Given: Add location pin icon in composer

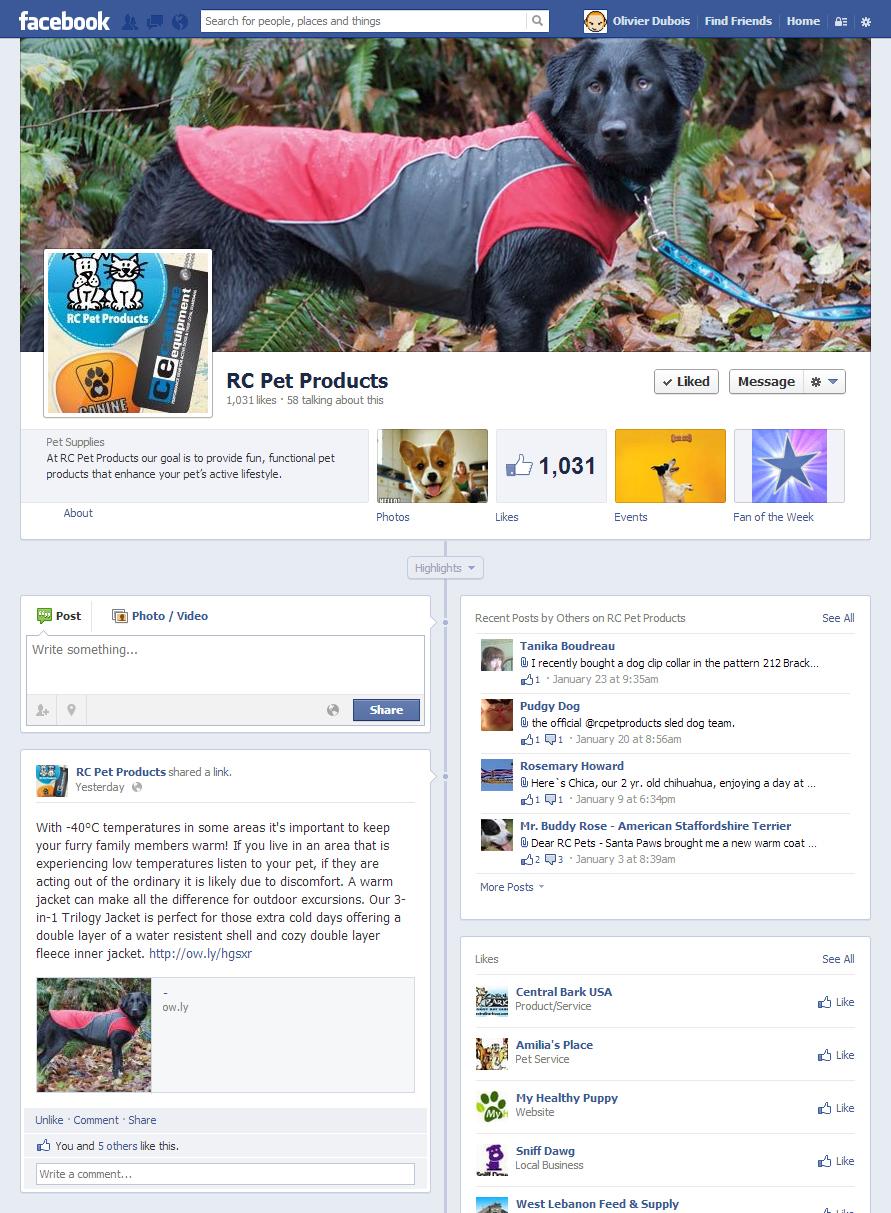Looking at the screenshot, I should coord(72,710).
